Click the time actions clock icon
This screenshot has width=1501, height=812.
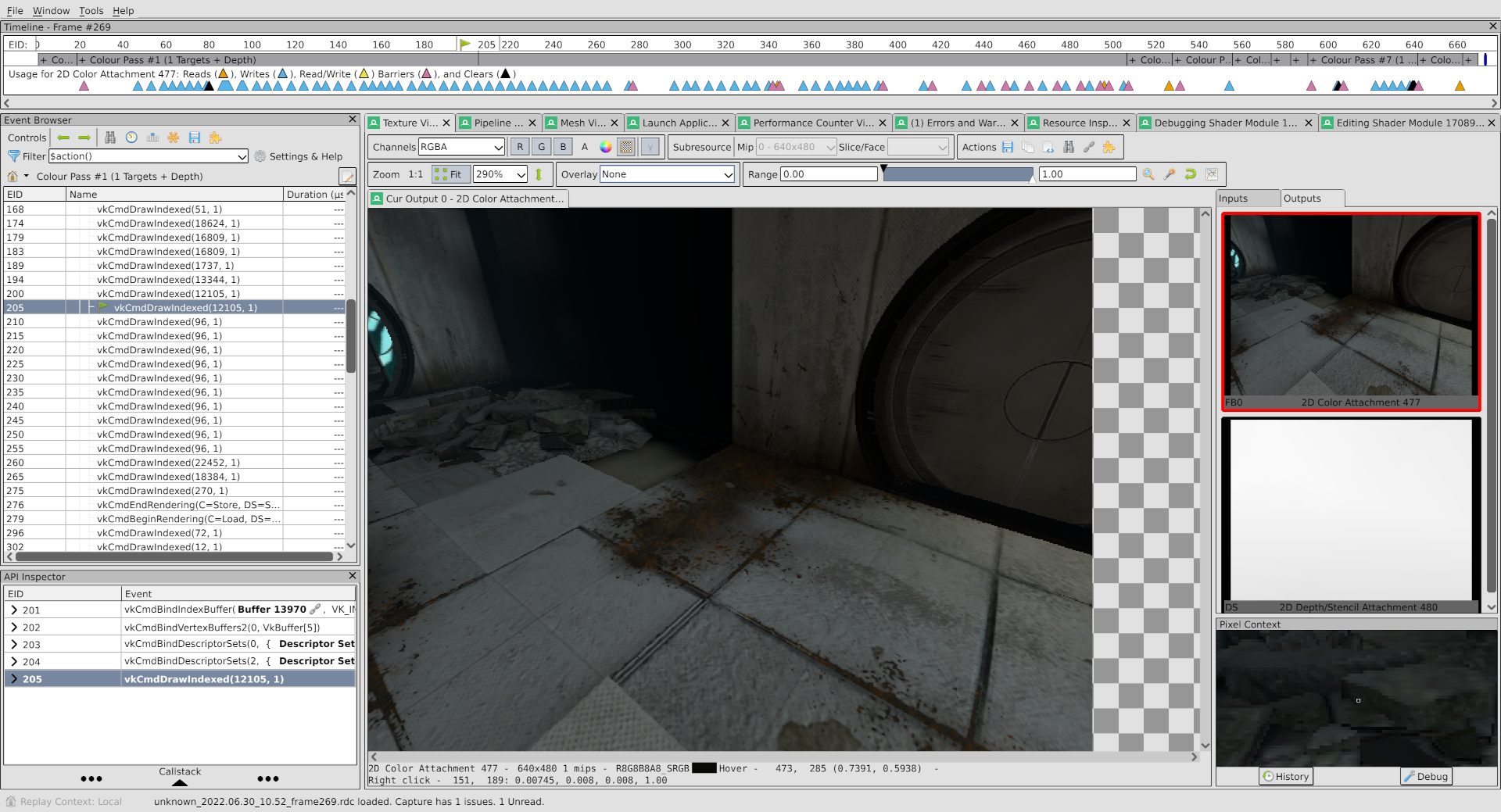(131, 138)
